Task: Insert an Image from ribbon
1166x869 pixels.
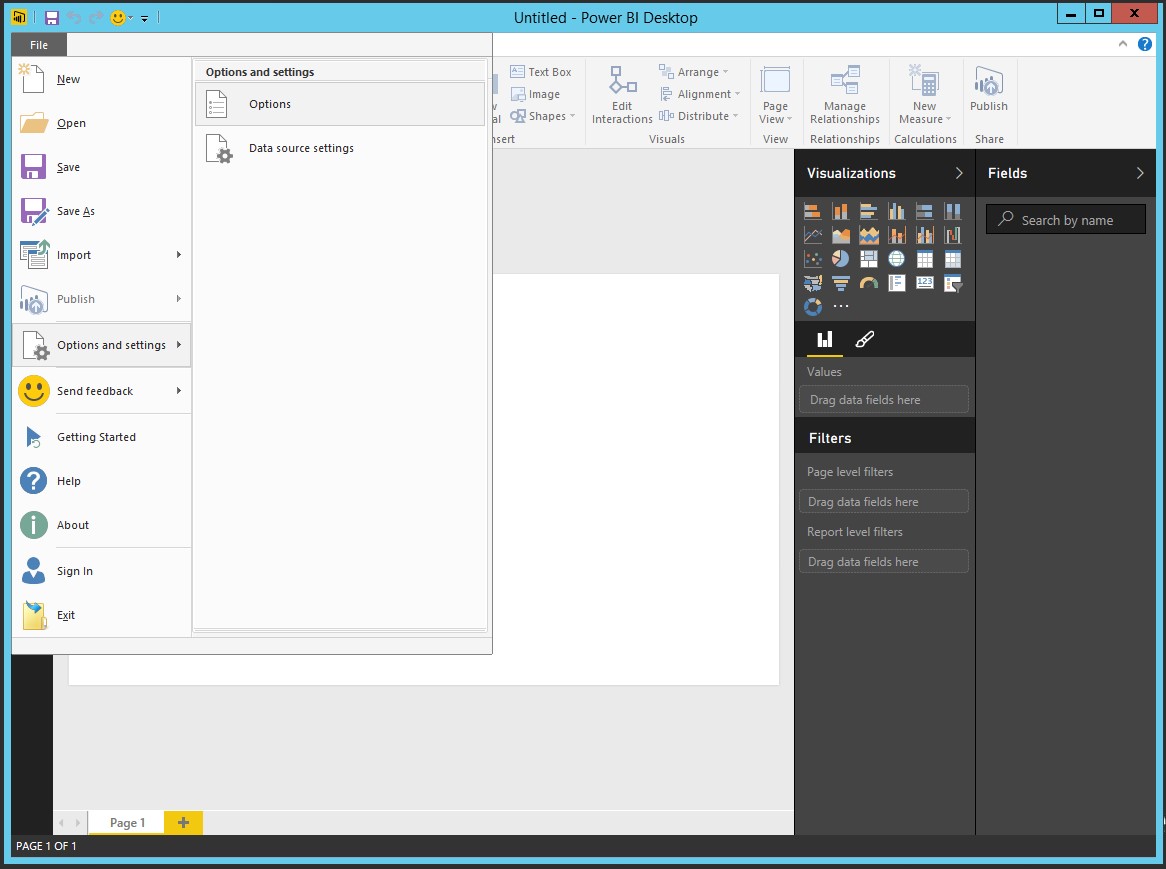Action: [x=535, y=94]
